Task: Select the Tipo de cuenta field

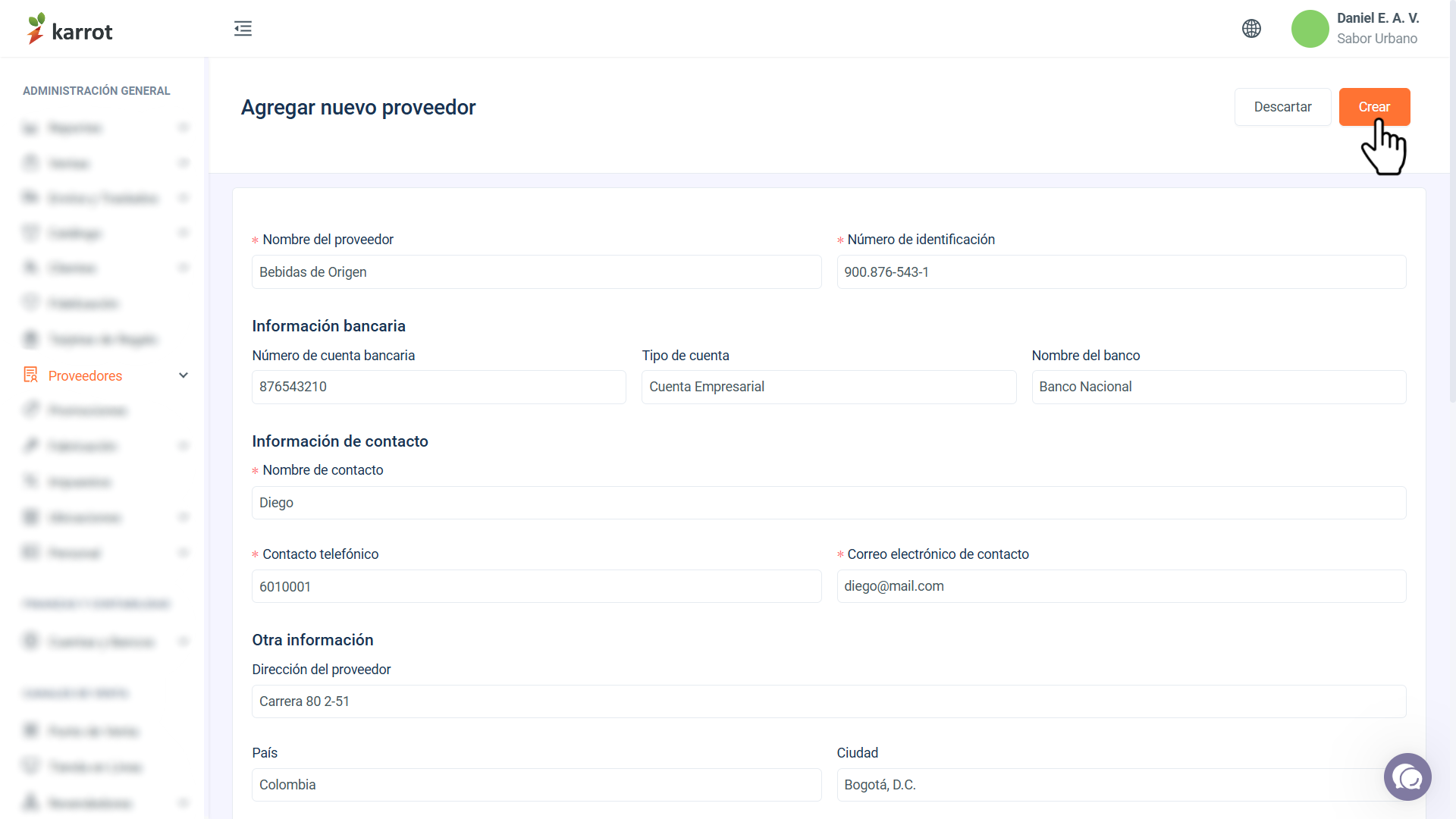Action: click(828, 387)
